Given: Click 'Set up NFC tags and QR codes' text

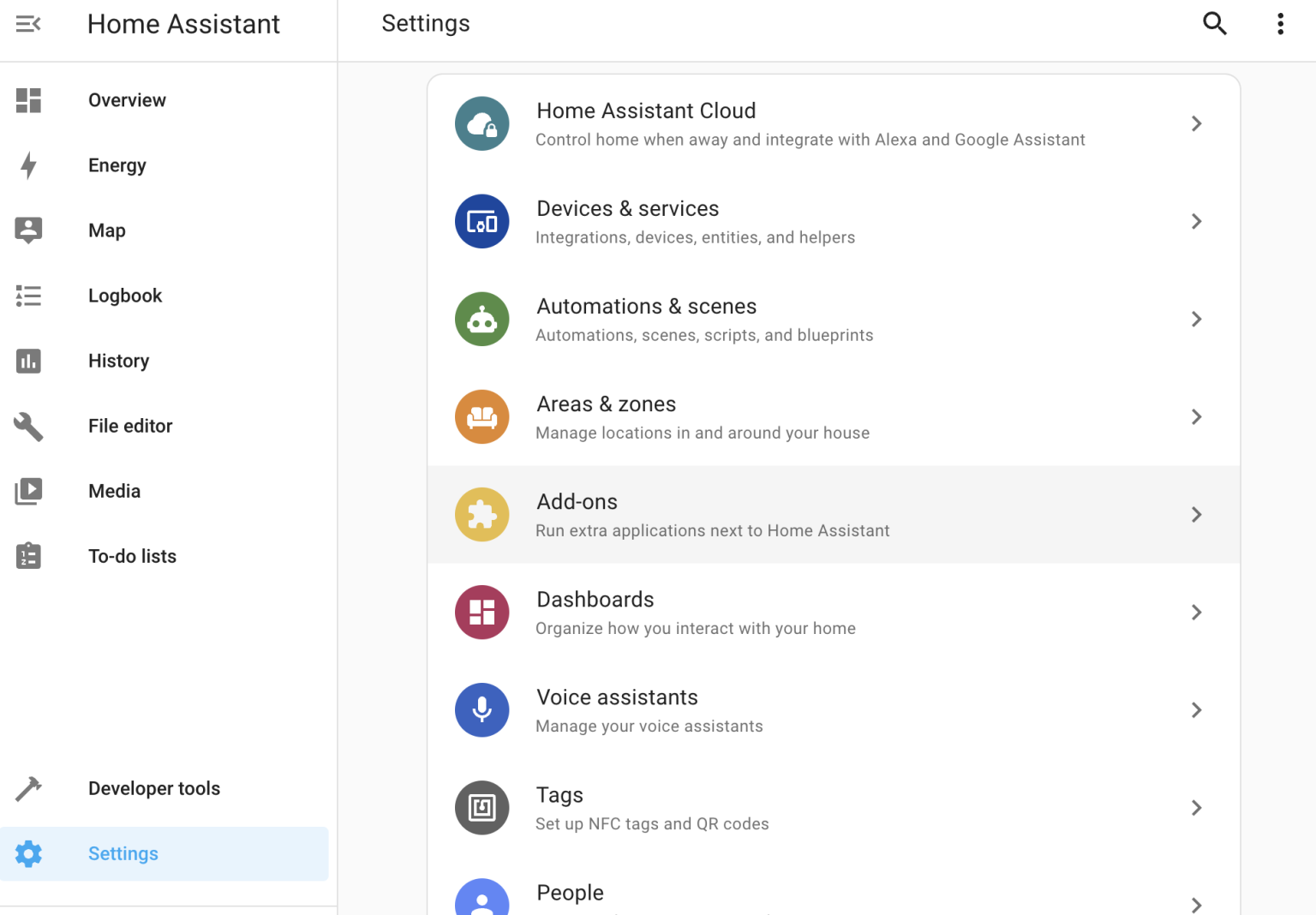Looking at the screenshot, I should tap(652, 824).
